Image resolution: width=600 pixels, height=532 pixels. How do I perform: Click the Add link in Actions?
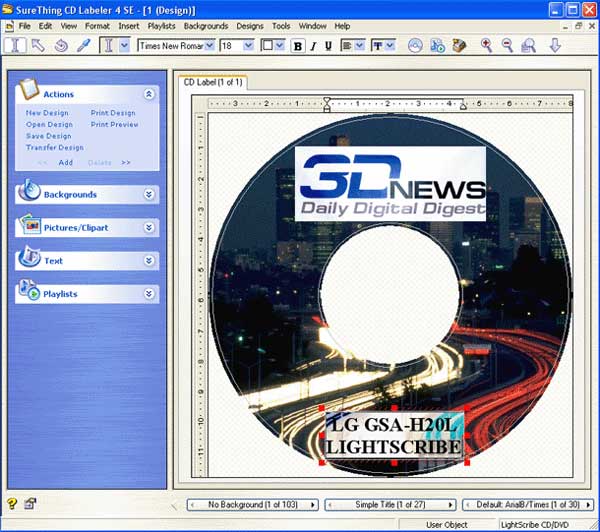[x=65, y=163]
